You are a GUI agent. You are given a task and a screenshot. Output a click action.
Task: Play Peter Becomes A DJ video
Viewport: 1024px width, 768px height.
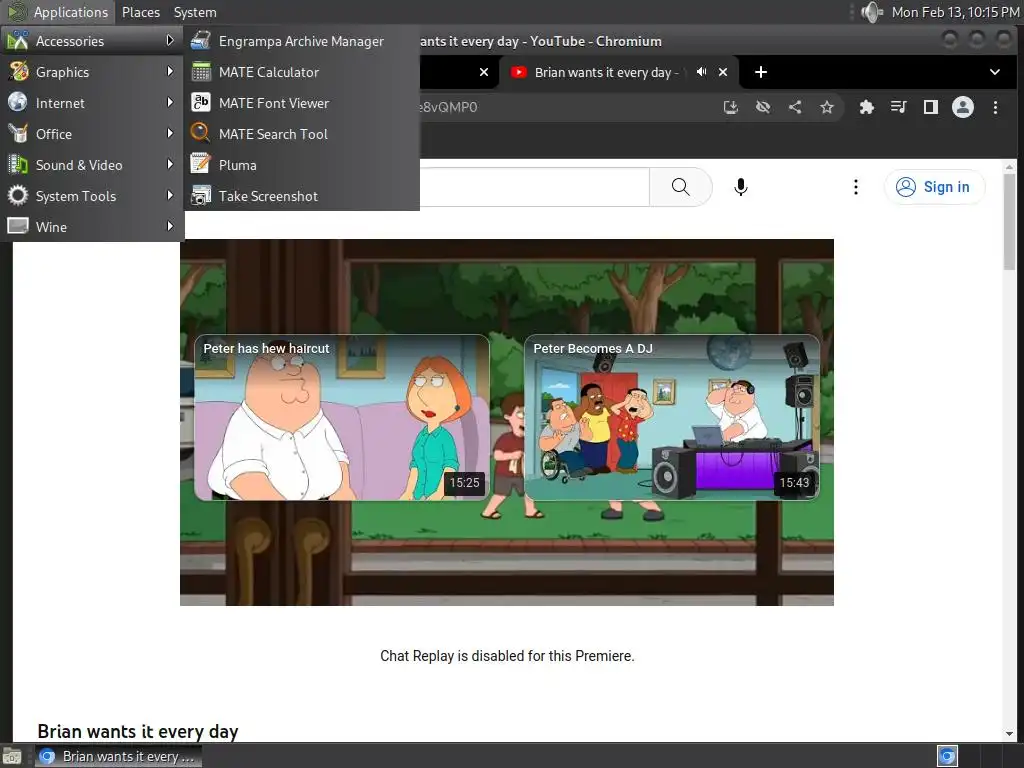click(x=672, y=418)
